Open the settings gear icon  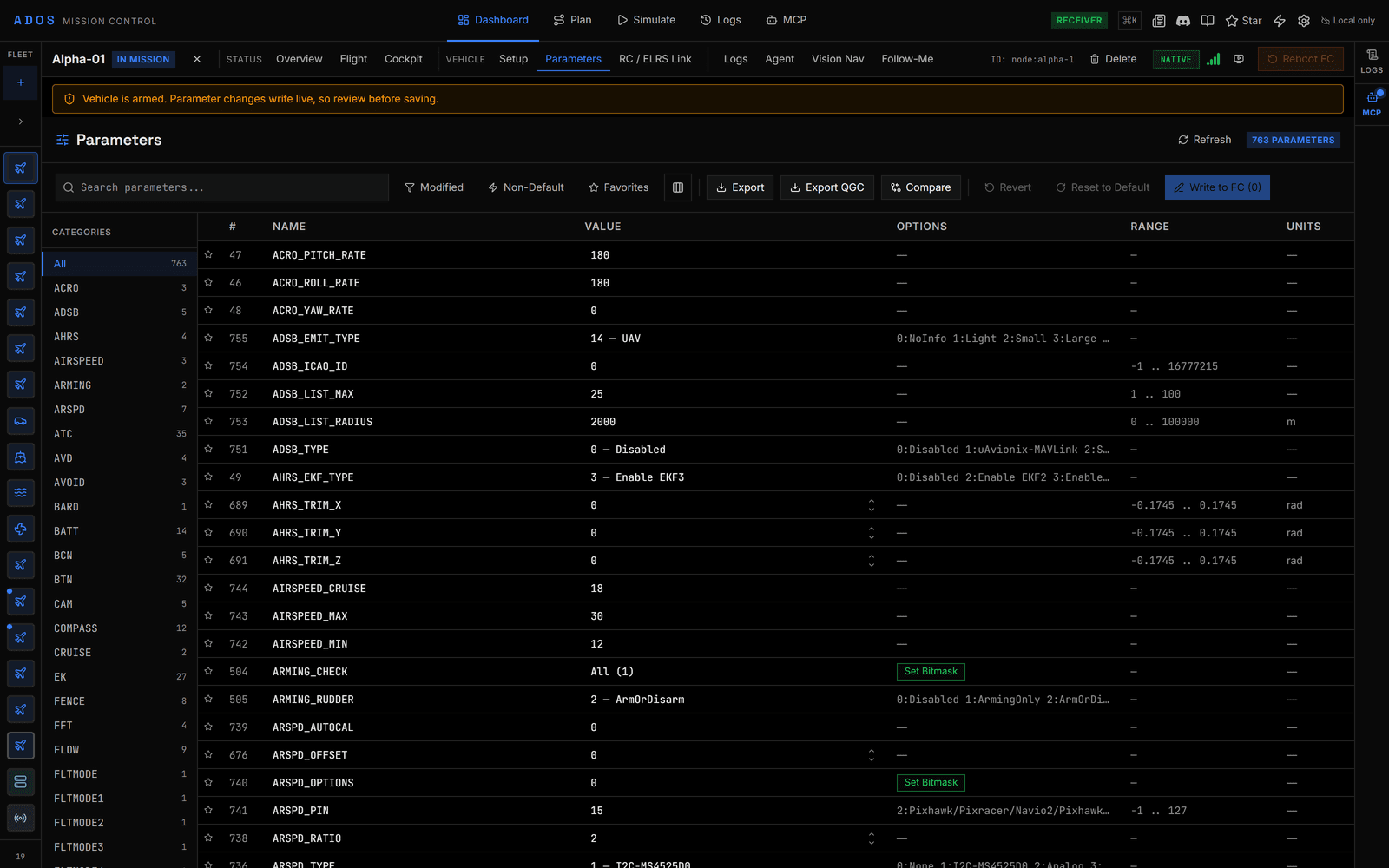[1304, 20]
